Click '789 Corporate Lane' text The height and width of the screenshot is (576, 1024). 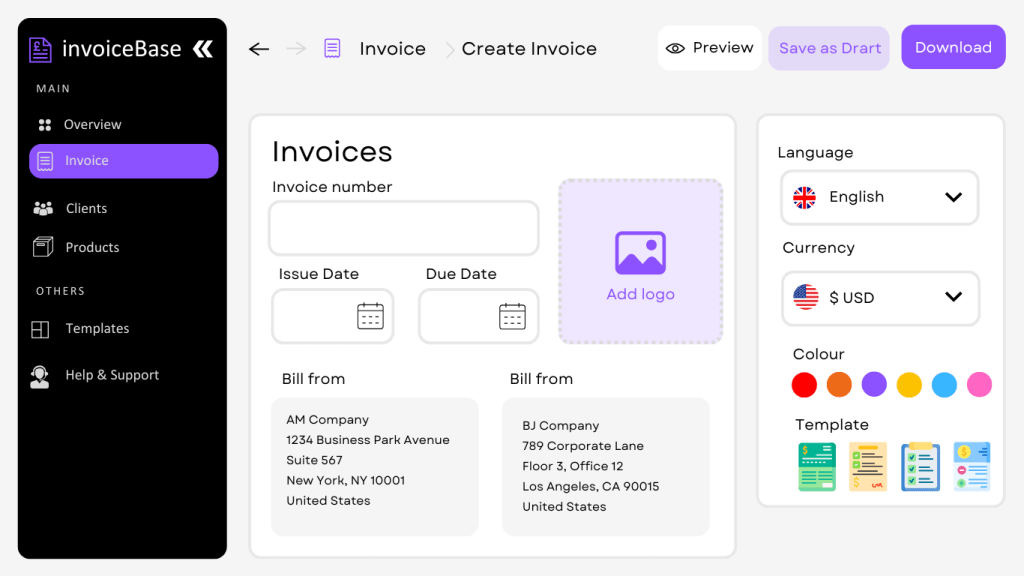pos(583,446)
